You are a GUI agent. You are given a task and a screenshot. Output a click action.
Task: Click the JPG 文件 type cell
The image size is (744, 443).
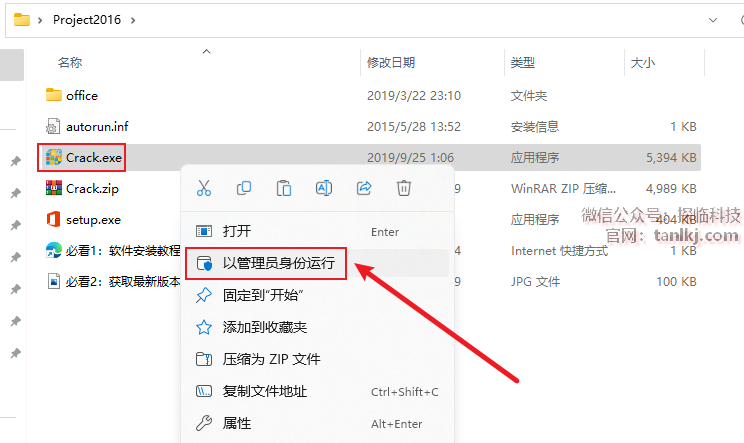tap(535, 282)
